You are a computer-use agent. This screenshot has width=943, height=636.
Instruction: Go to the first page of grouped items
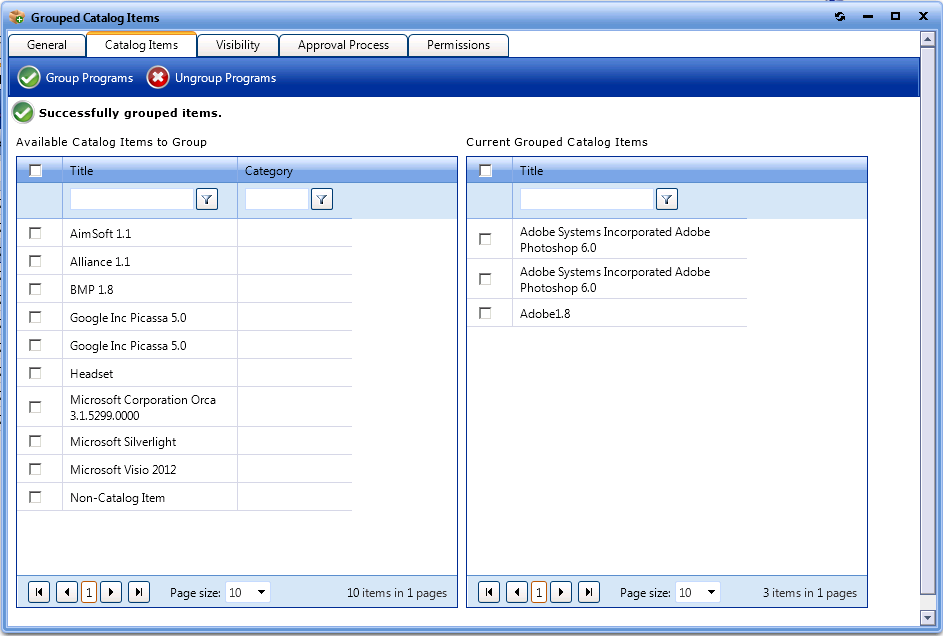pyautogui.click(x=488, y=592)
